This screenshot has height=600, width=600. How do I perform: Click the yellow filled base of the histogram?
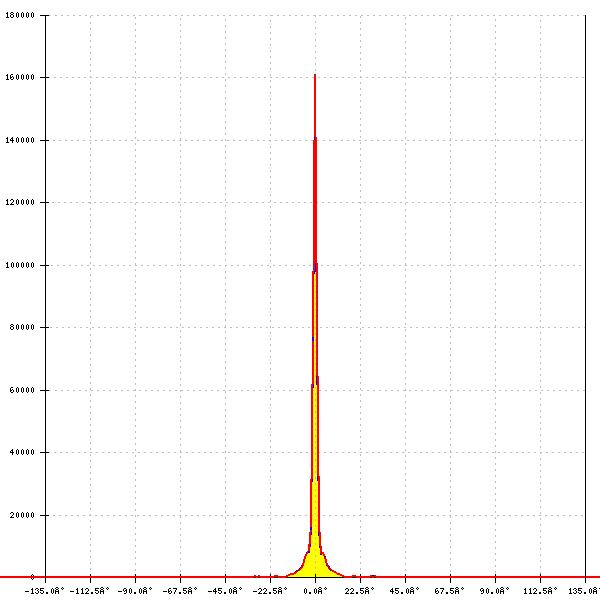tap(315, 566)
